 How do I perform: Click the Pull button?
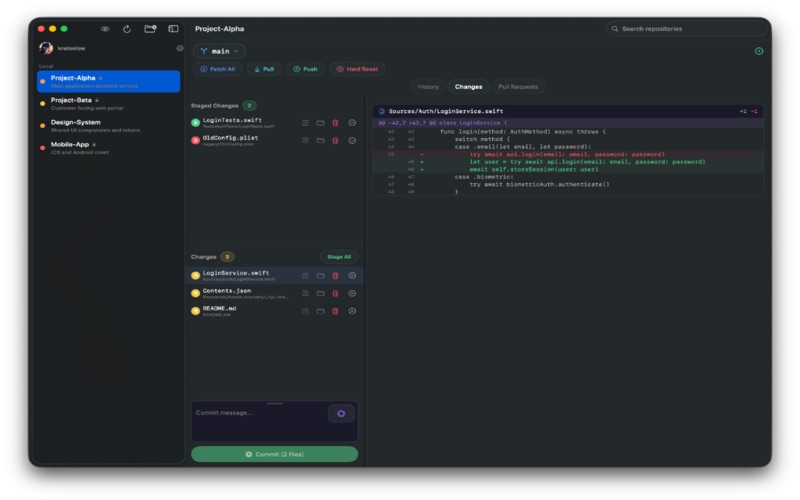coord(264,69)
